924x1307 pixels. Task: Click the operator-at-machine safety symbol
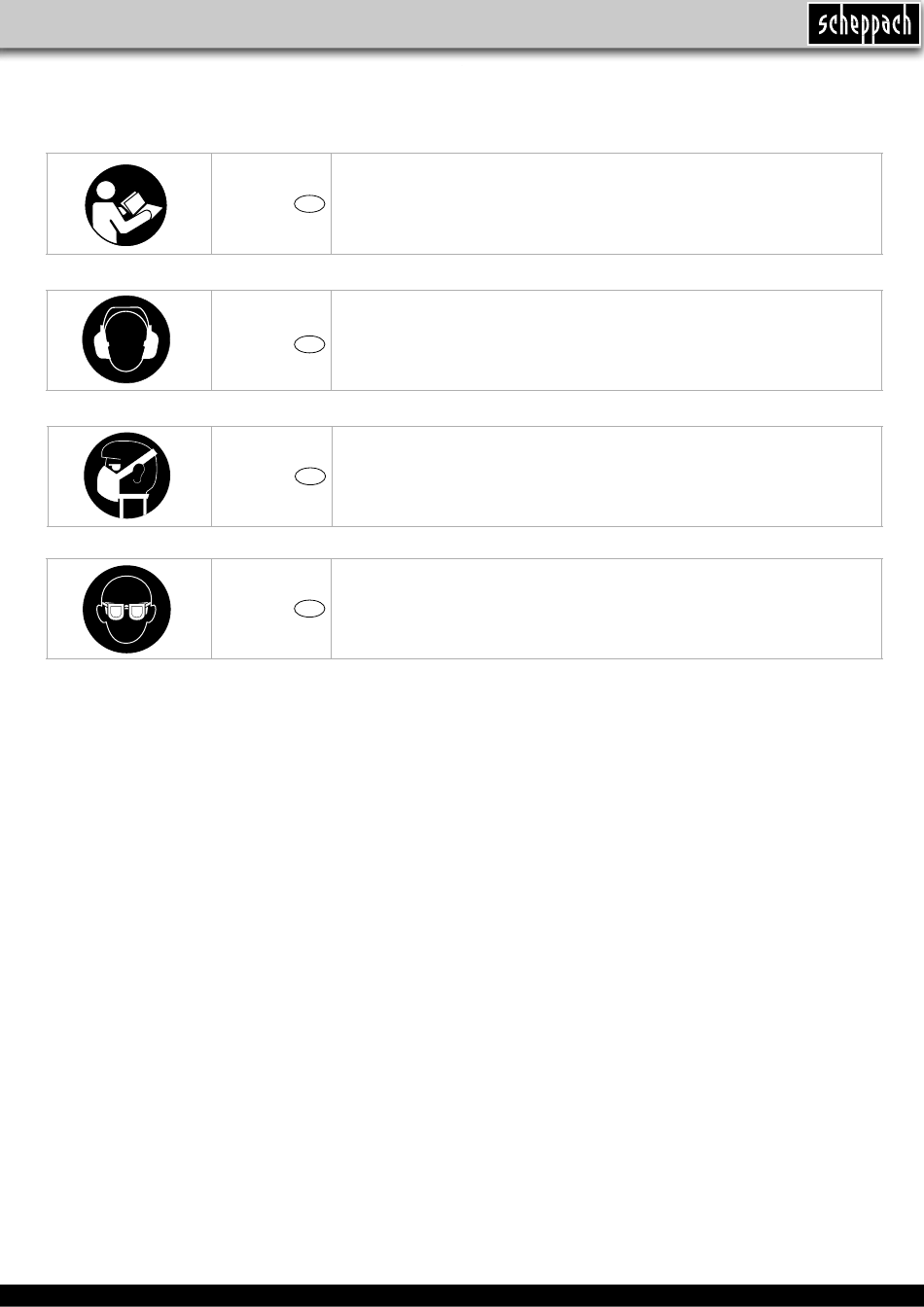coord(126,476)
